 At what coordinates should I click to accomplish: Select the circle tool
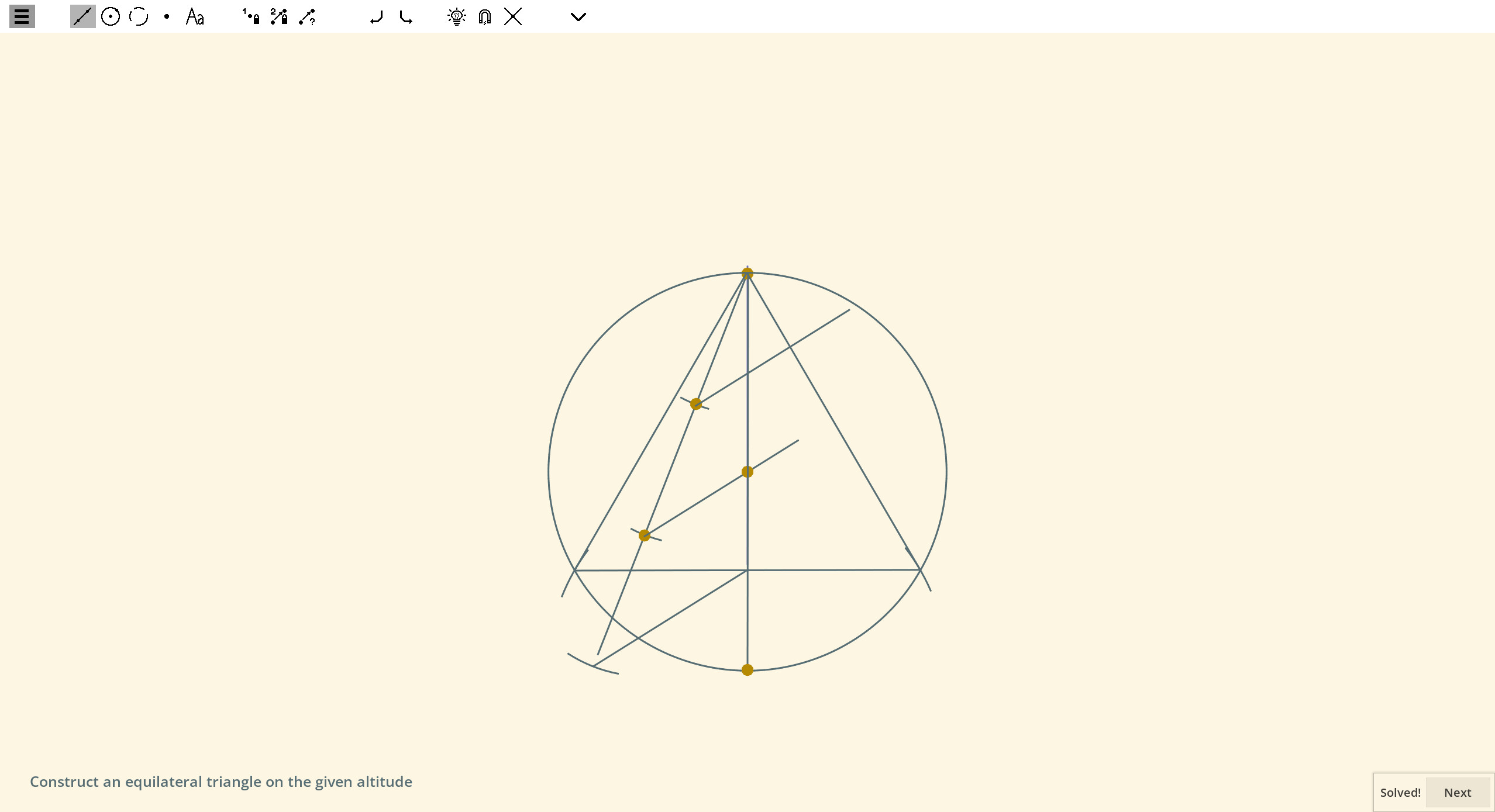click(111, 16)
